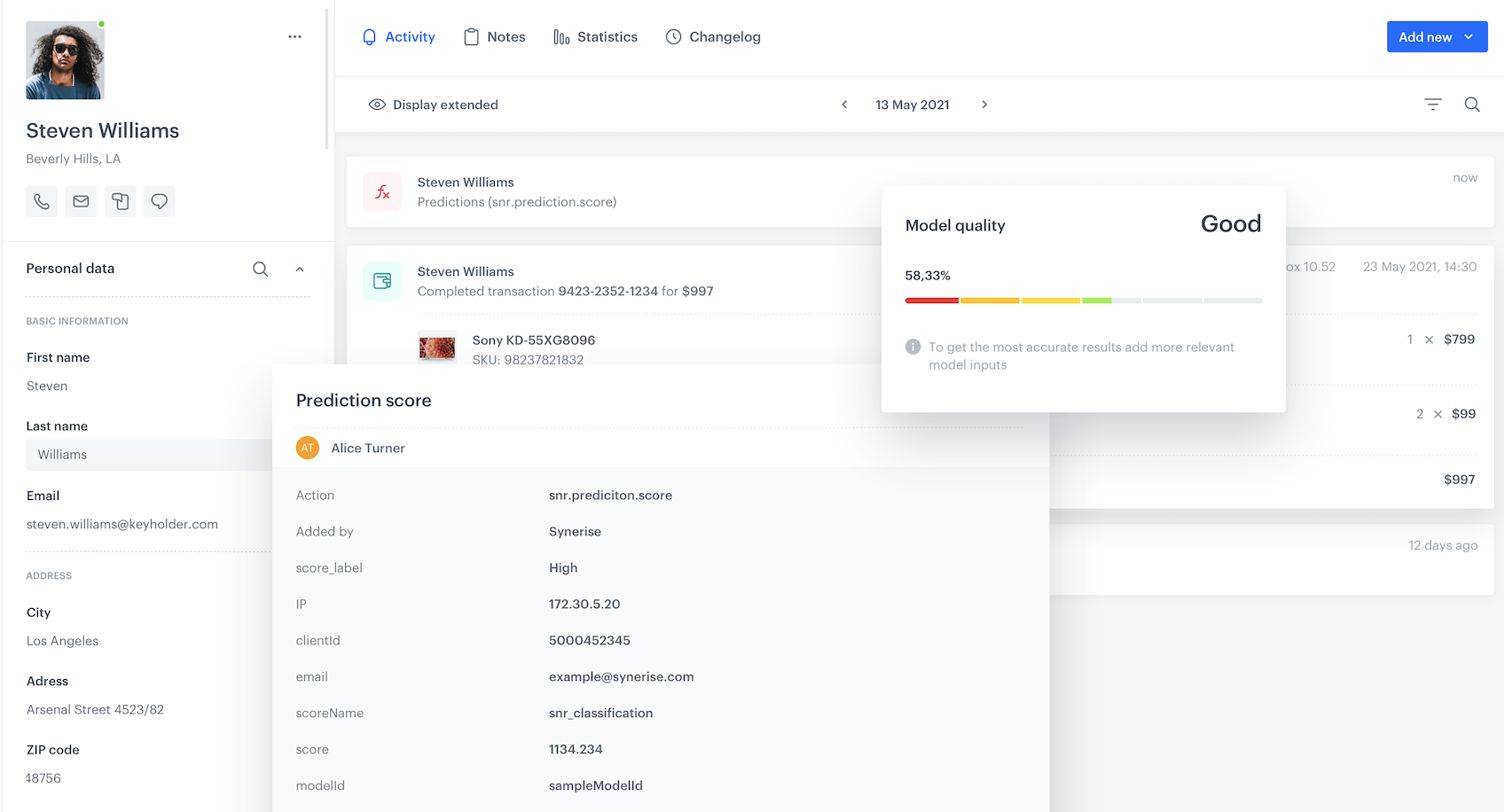1504x812 pixels.
Task: Remove the $799 item with the × icon
Action: click(1429, 340)
